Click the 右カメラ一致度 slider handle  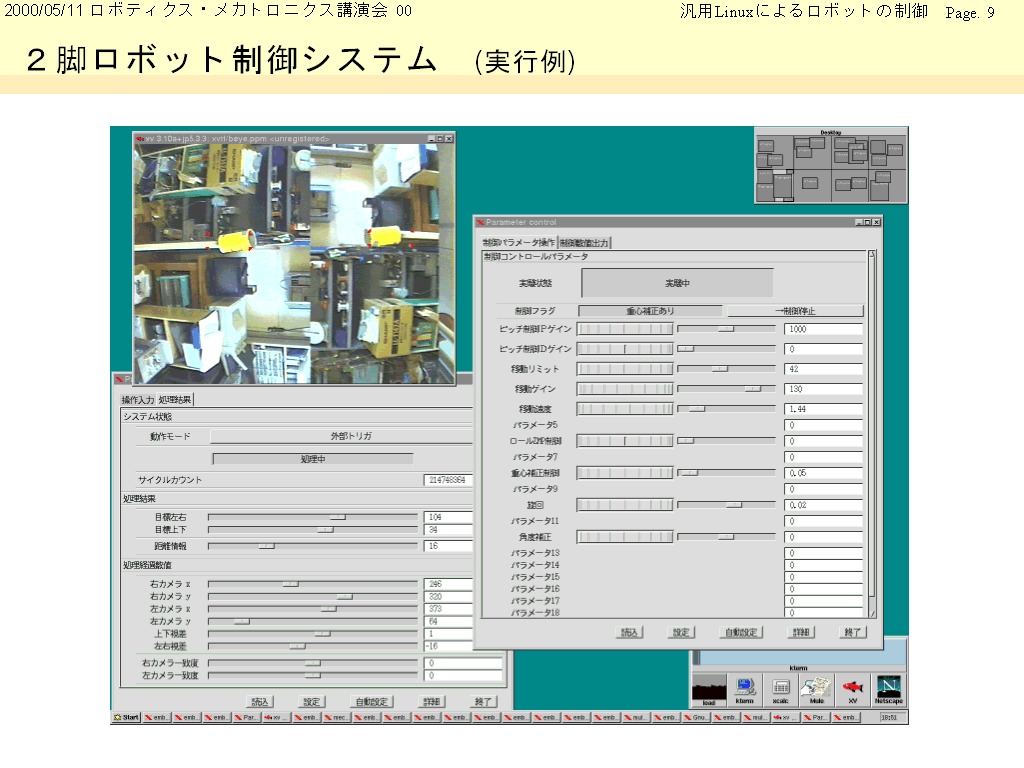tap(313, 663)
